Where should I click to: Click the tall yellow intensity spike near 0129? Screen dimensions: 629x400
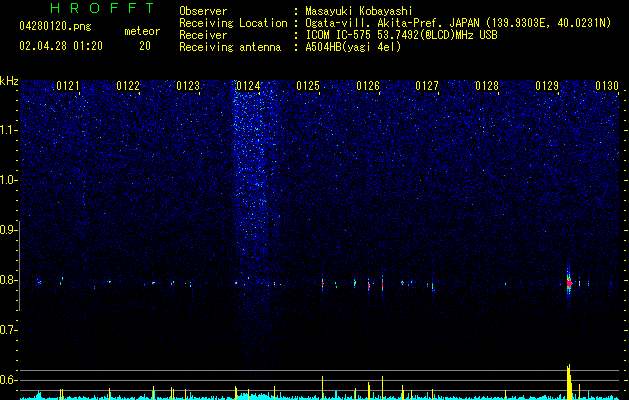(569, 382)
